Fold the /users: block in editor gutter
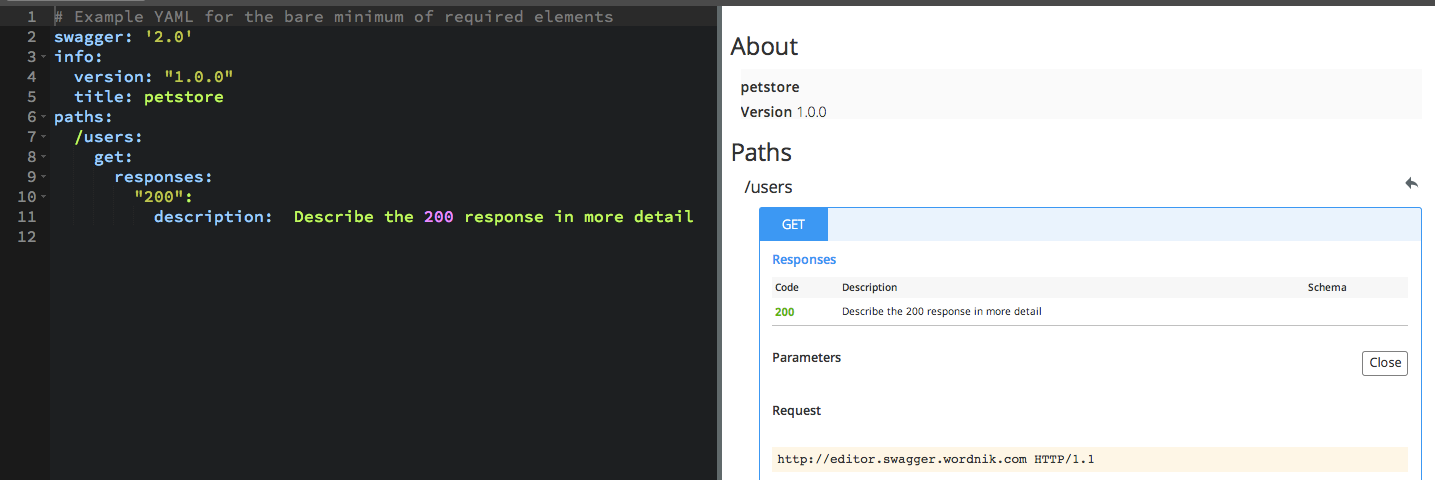This screenshot has height=480, width=1435. click(x=44, y=137)
